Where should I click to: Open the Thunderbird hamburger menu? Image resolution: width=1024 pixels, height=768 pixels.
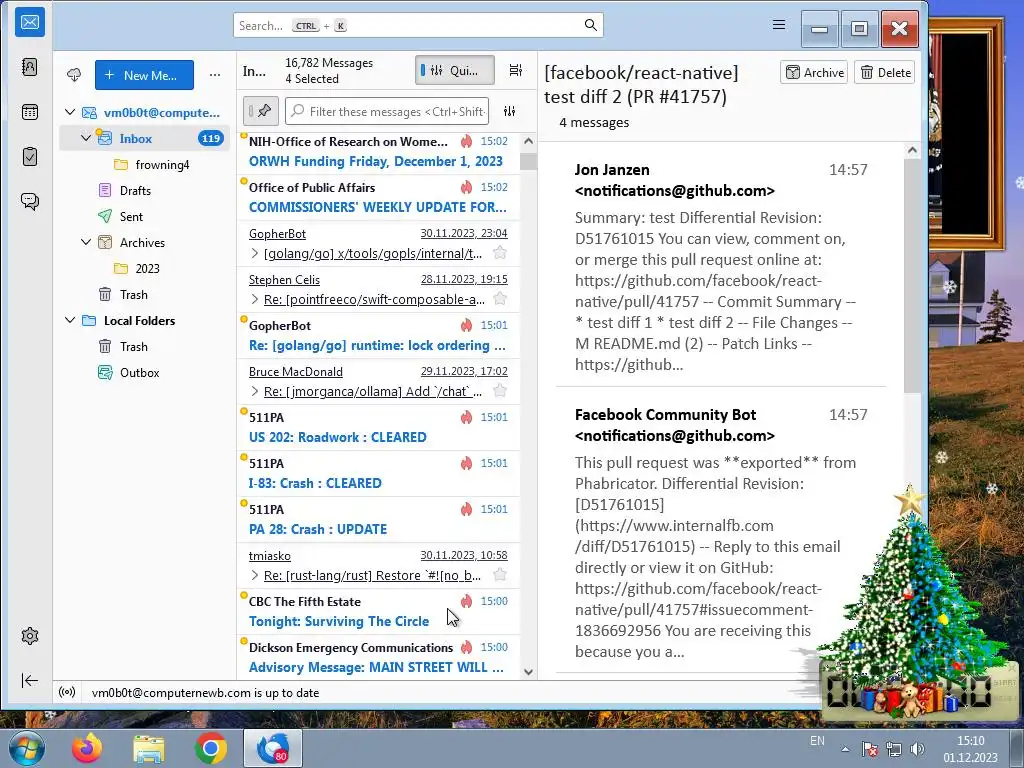778,25
